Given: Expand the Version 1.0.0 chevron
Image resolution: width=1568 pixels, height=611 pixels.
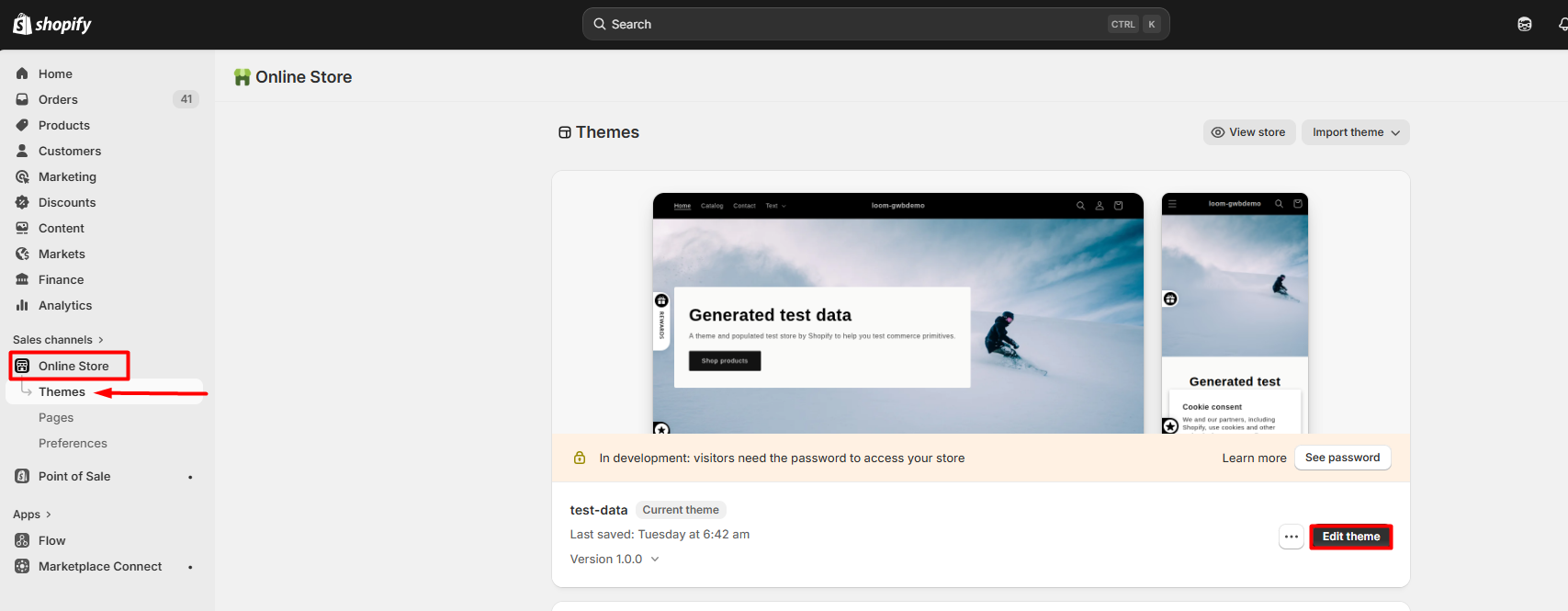Looking at the screenshot, I should point(655,559).
